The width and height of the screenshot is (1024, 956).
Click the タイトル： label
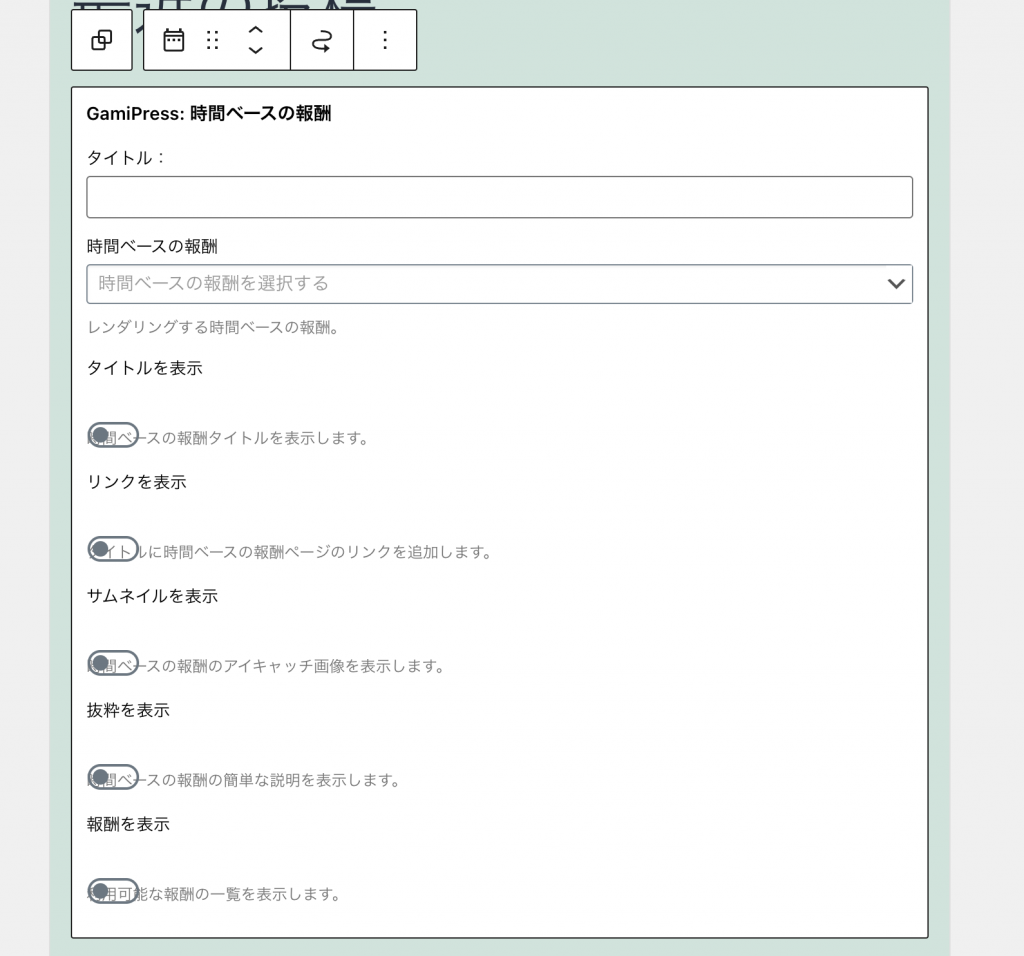coord(126,158)
